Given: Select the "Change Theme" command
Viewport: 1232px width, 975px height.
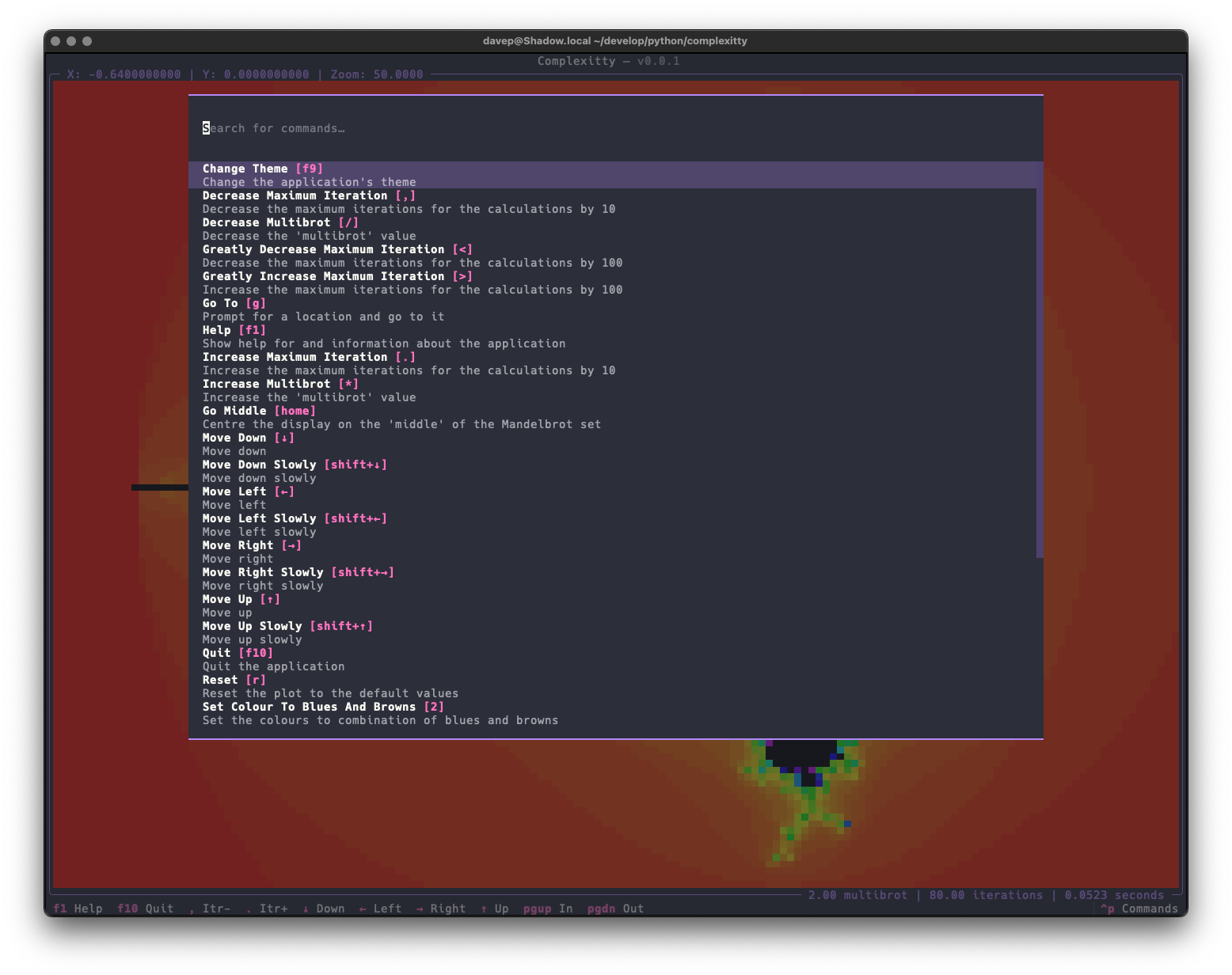Looking at the screenshot, I should (261, 169).
